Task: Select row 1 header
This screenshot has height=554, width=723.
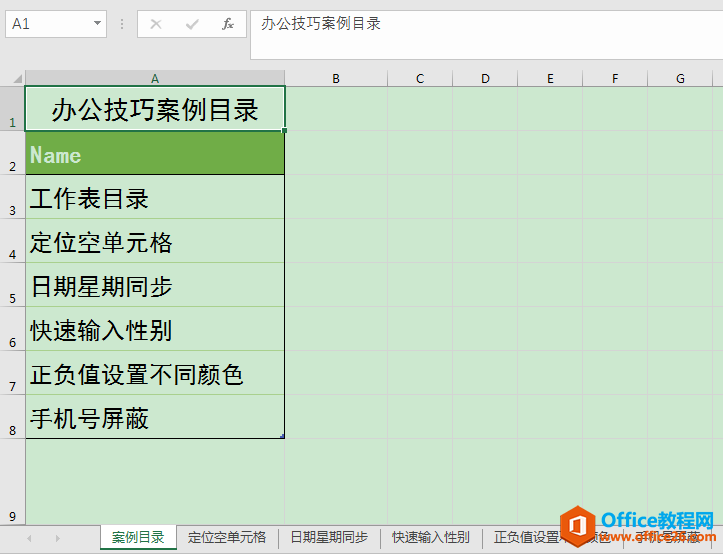Action: point(12,109)
